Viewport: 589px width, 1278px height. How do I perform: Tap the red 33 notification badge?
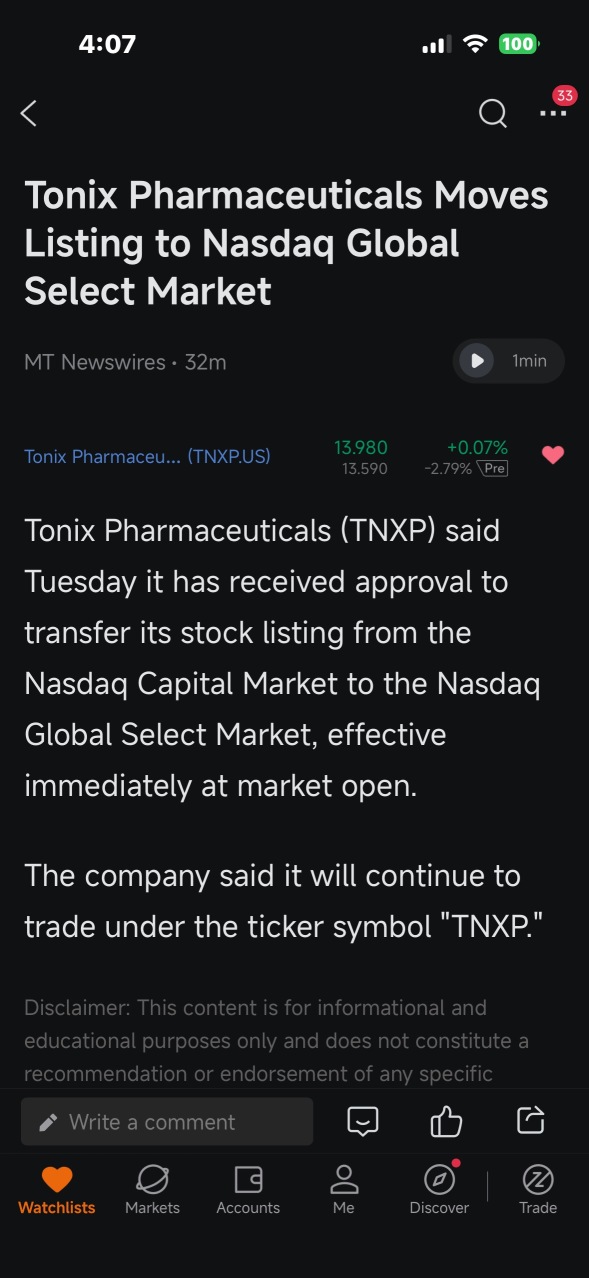(565, 96)
